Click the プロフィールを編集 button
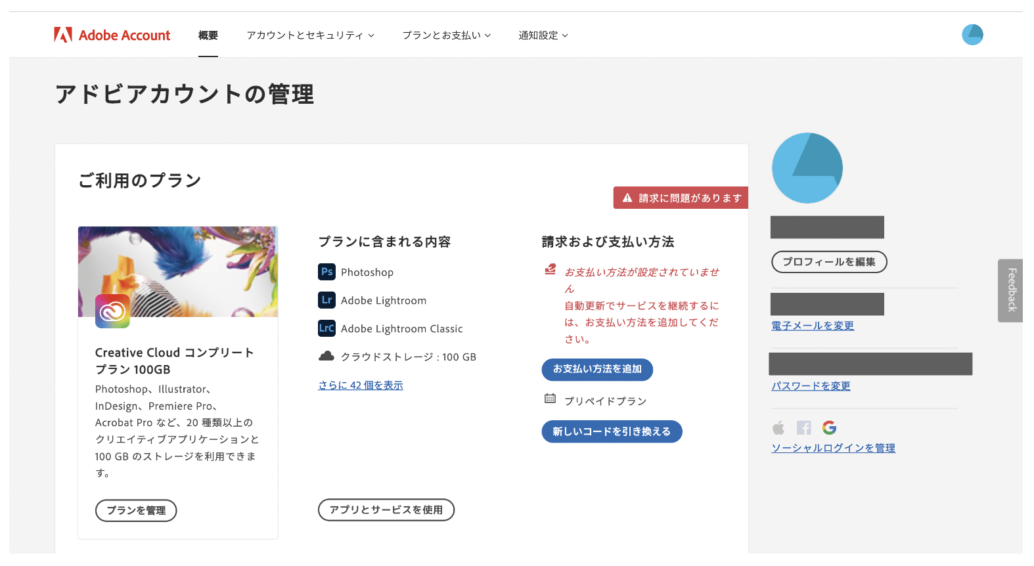The width and height of the screenshot is (1034, 566). pos(829,262)
